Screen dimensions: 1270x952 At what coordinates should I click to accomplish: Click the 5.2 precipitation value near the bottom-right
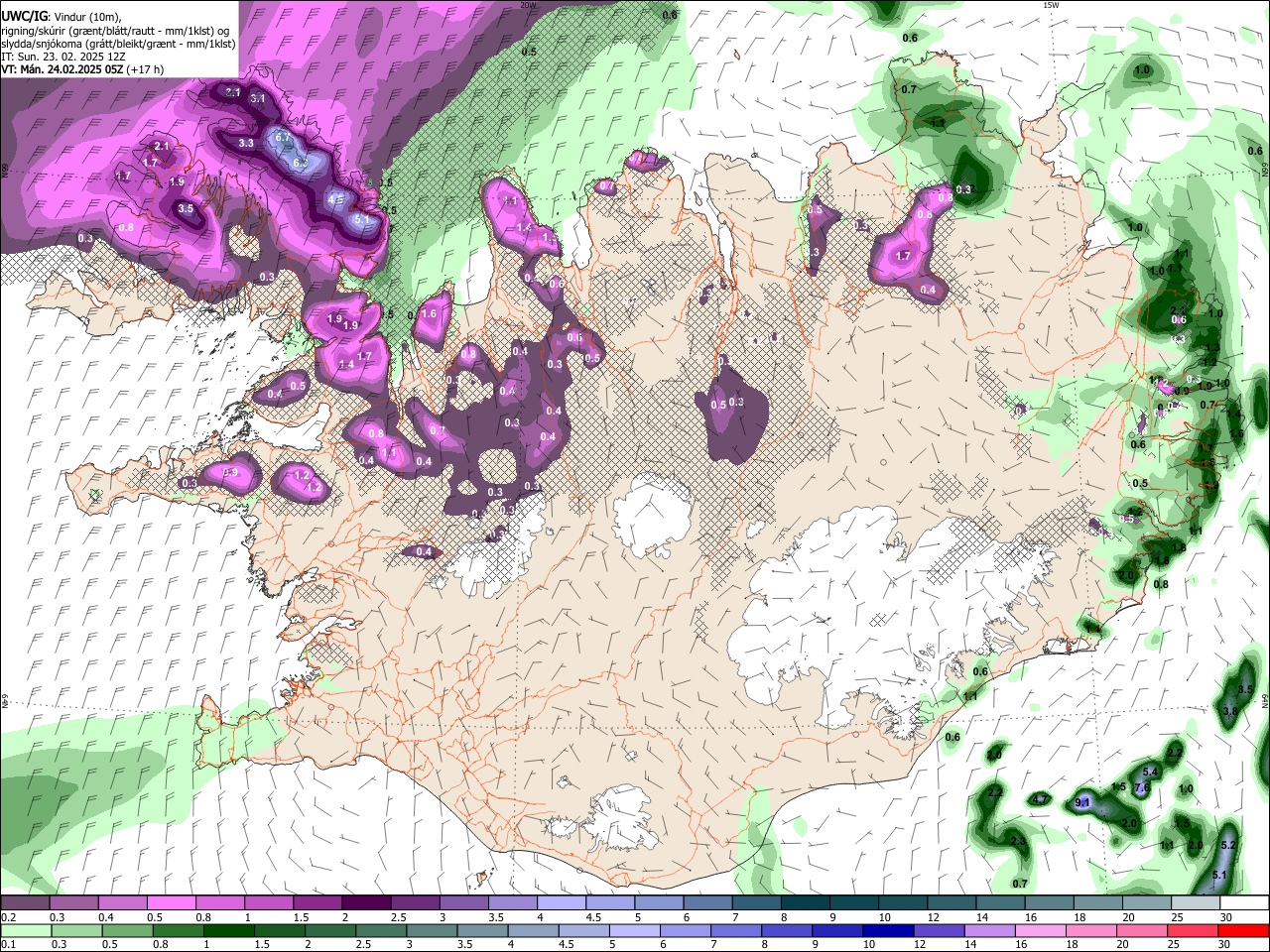[1227, 845]
